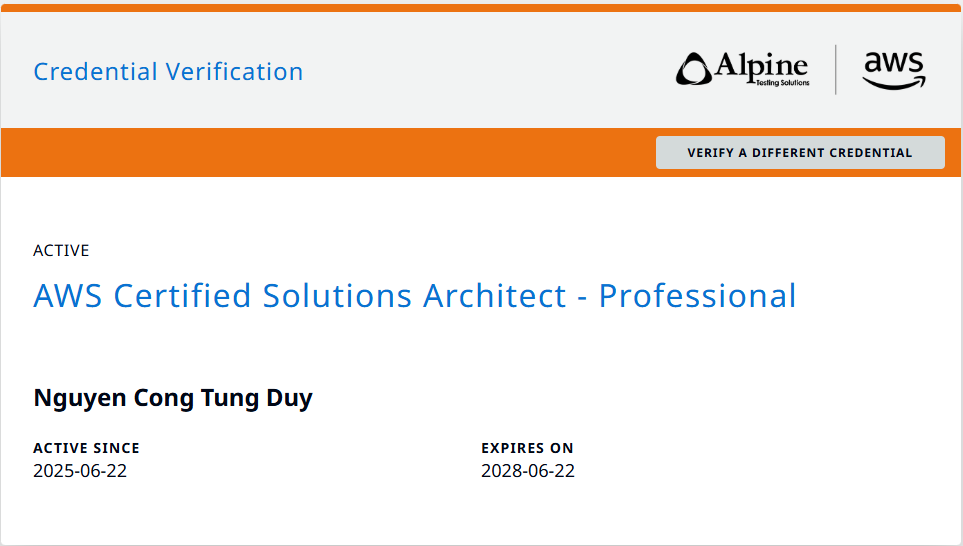Click the thin orange stripe at page top

480,8
